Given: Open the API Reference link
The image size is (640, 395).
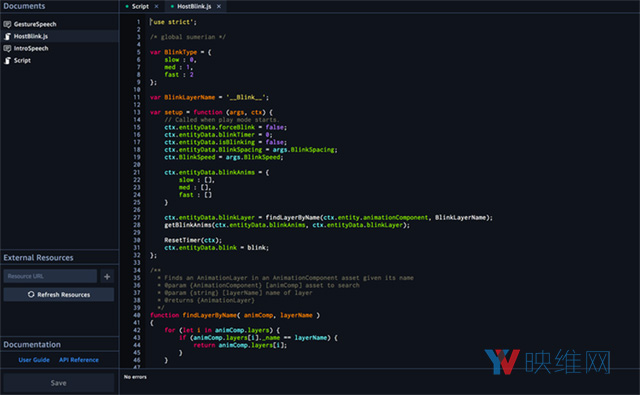Looking at the screenshot, I should click(x=79, y=360).
